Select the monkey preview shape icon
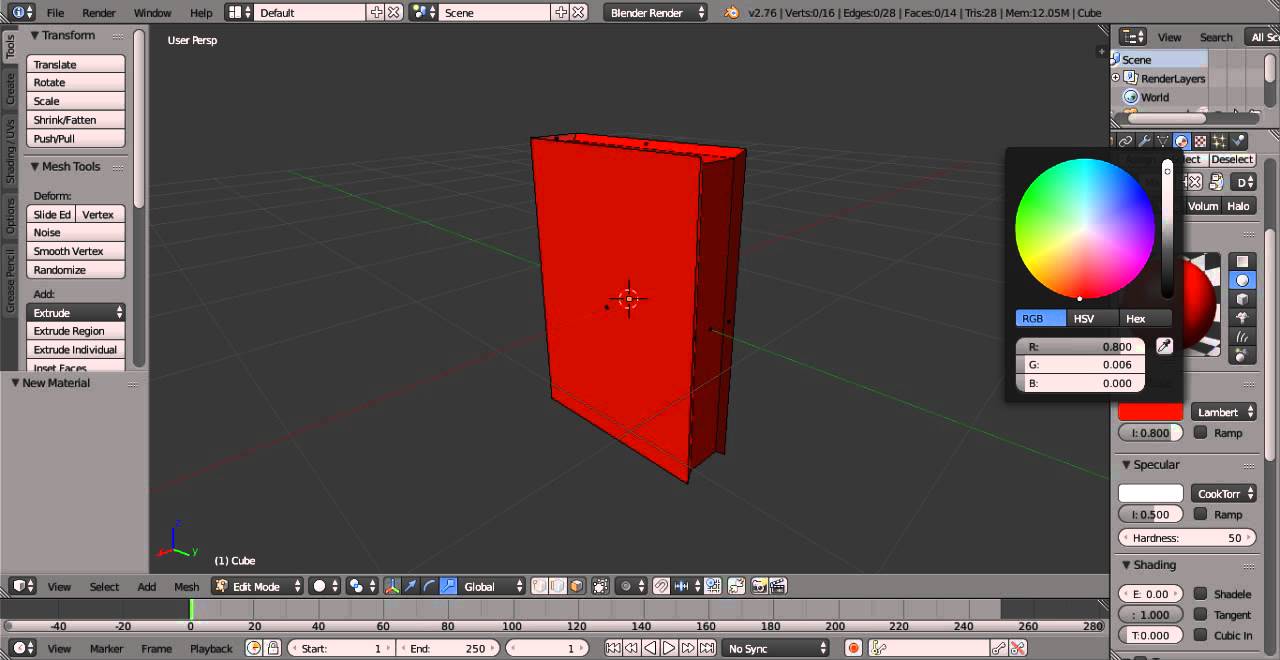The width and height of the screenshot is (1280, 660). pyautogui.click(x=1243, y=318)
